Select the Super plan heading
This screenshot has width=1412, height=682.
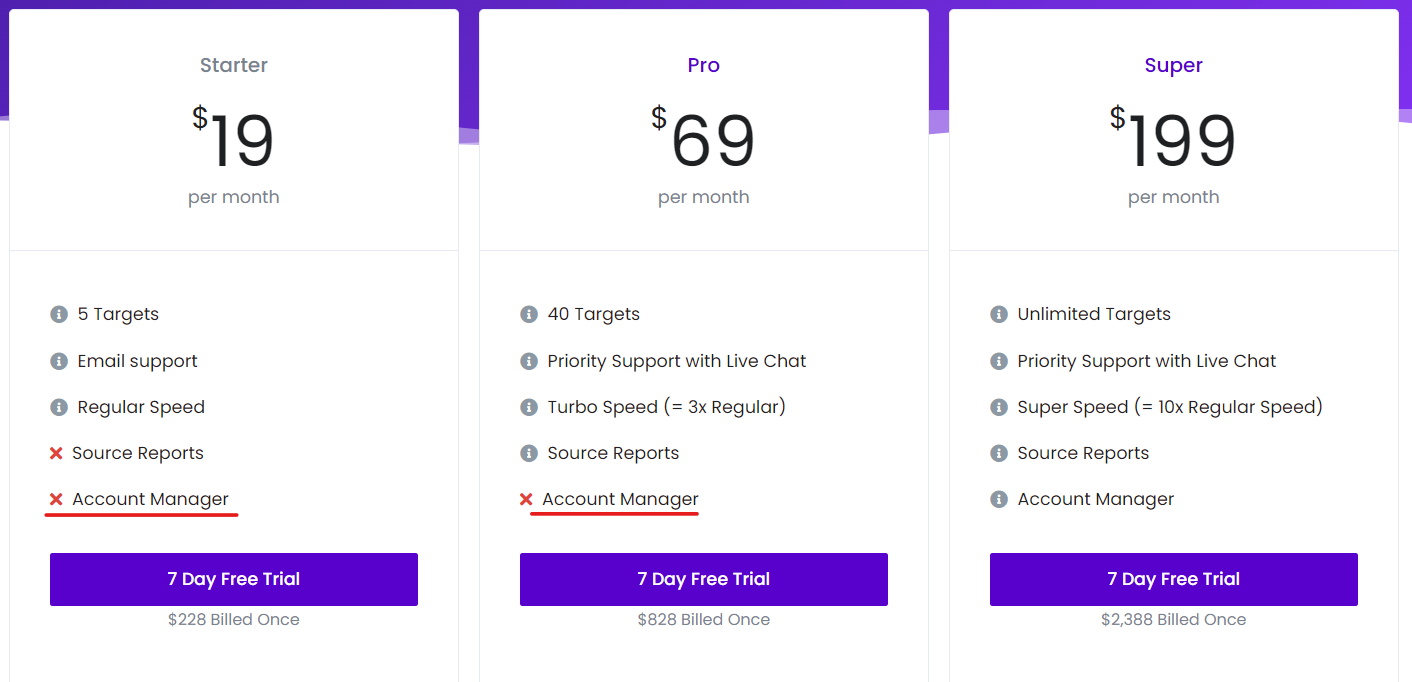tap(1174, 65)
